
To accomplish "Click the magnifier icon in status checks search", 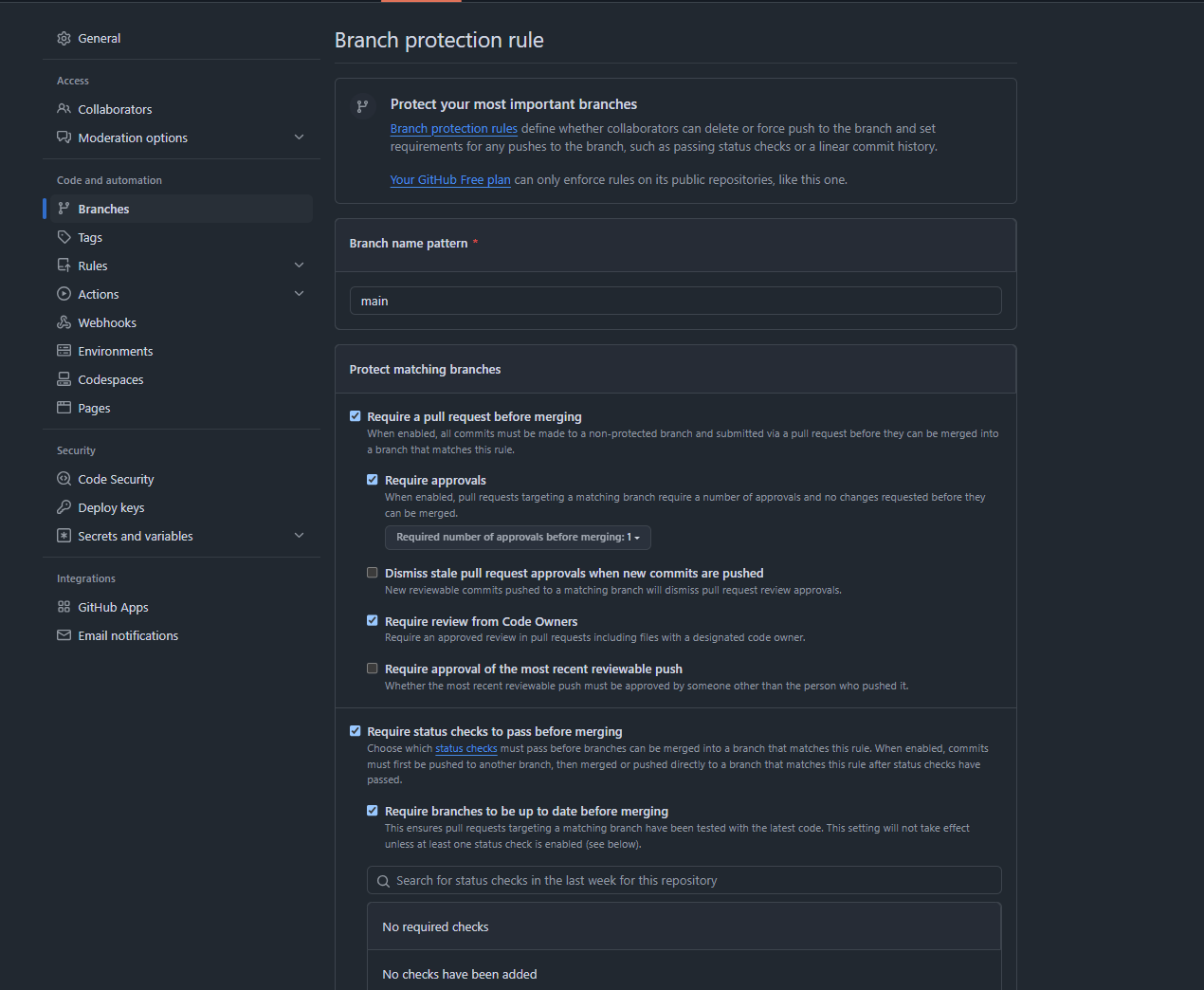I will [383, 881].
